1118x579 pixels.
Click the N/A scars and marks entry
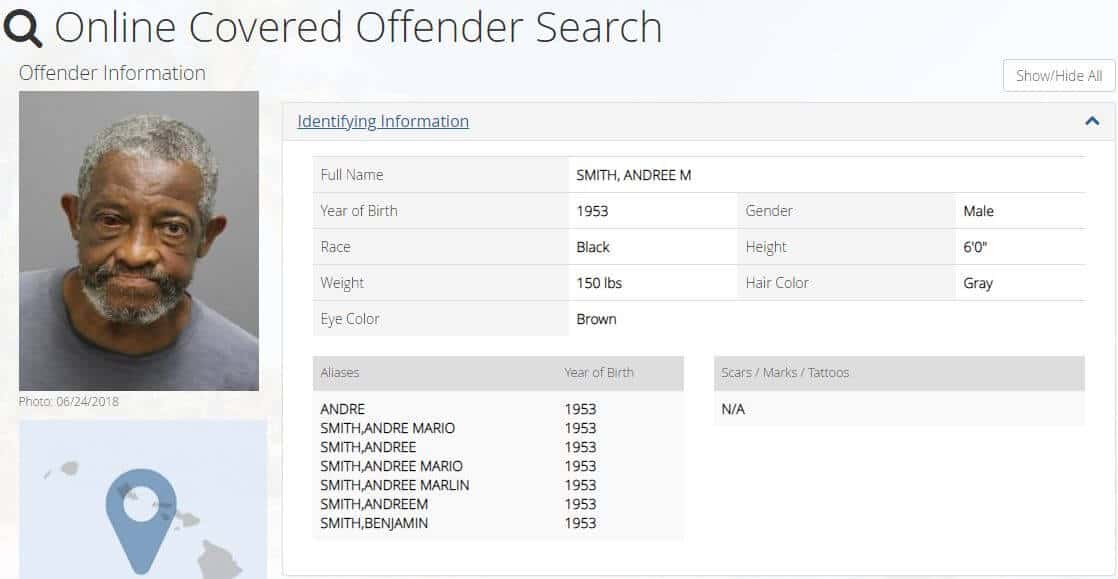[x=733, y=409]
